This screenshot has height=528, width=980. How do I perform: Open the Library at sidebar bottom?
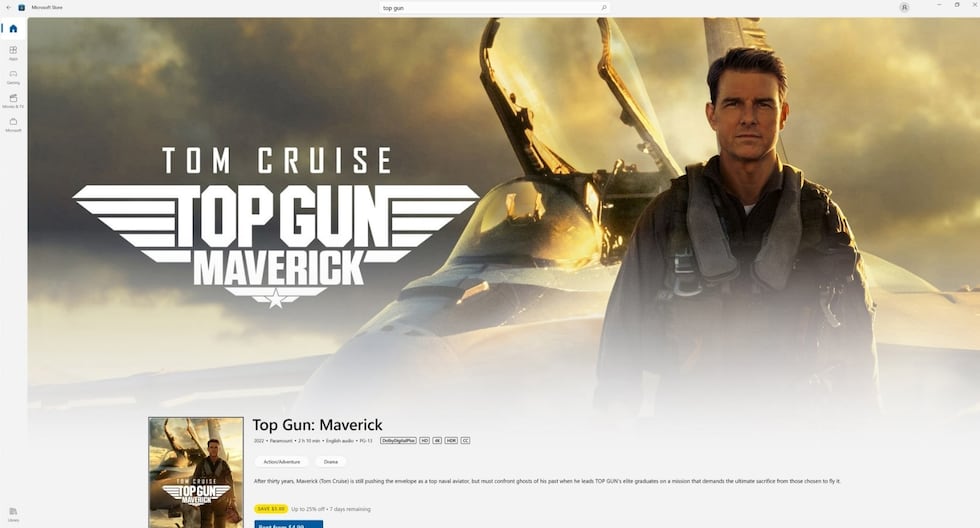pyautogui.click(x=13, y=514)
